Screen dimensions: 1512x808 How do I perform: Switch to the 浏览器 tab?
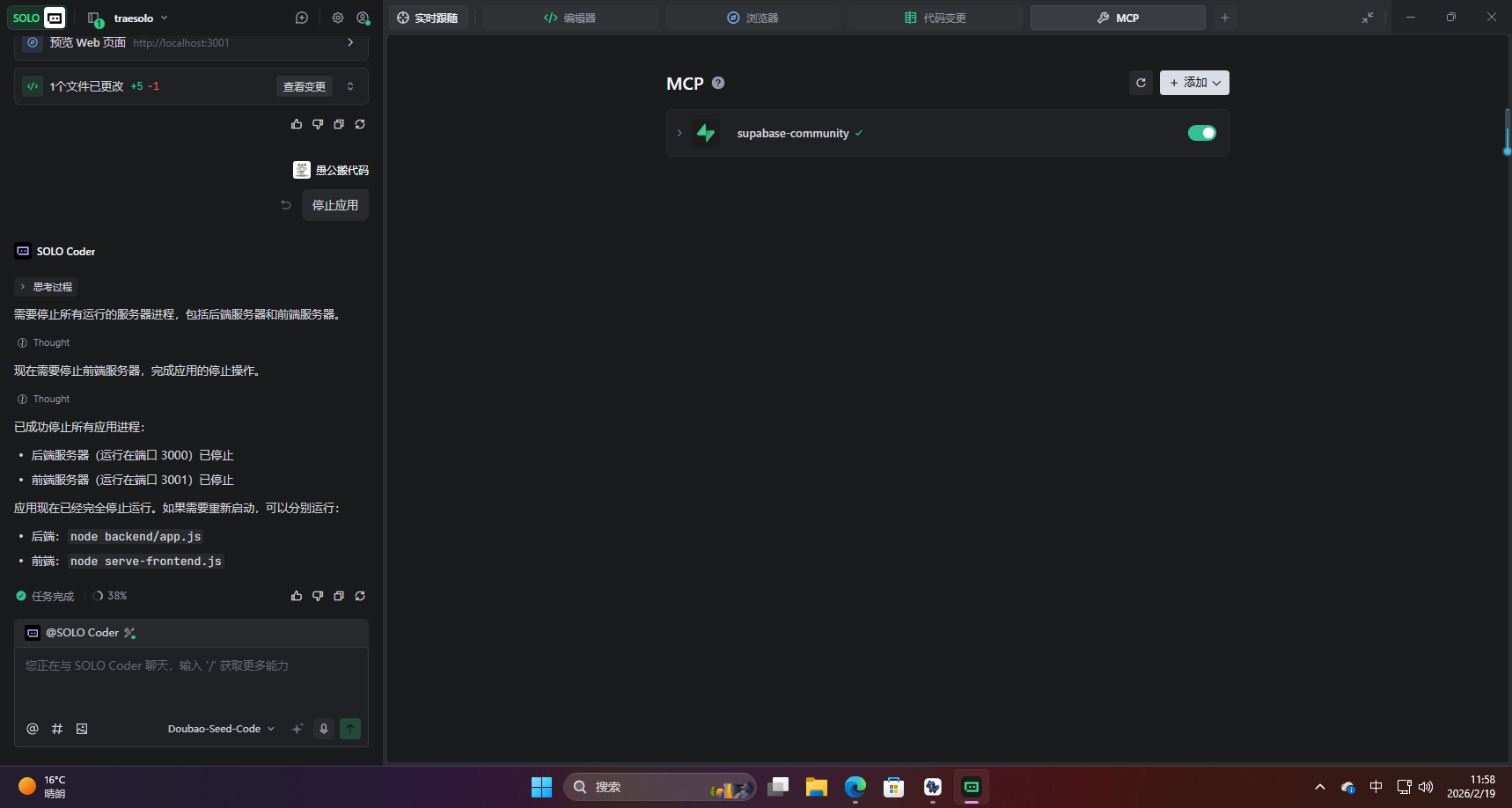point(752,18)
